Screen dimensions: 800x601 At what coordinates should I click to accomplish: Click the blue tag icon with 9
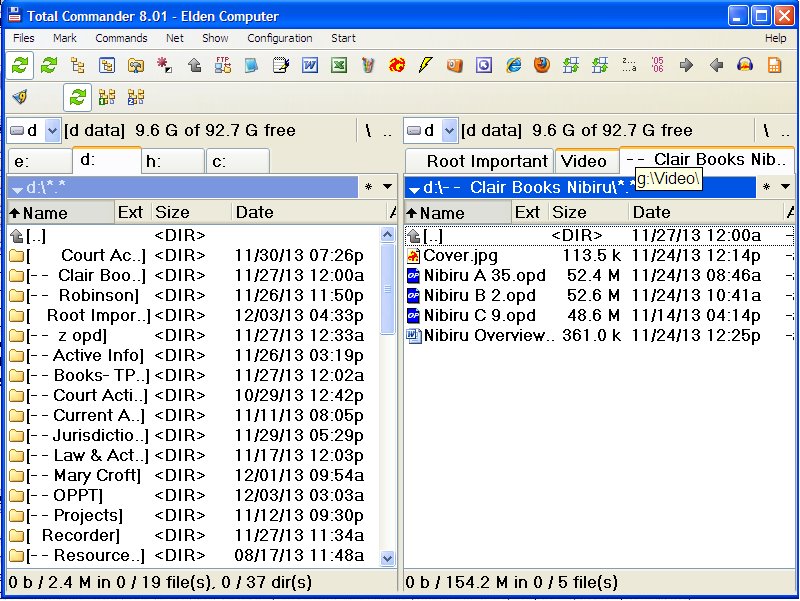pyautogui.click(x=20, y=97)
